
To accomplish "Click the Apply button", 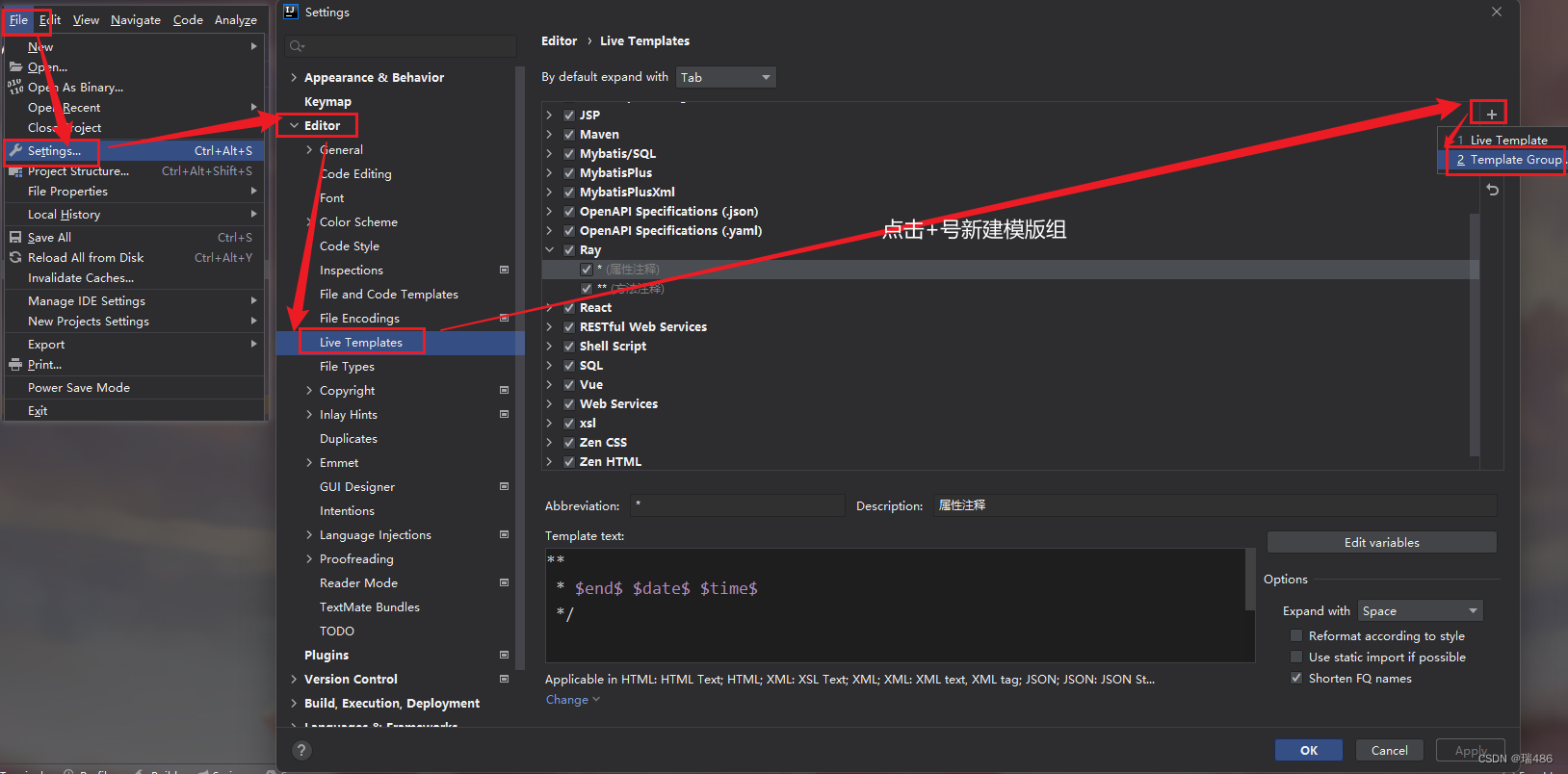I will [x=1470, y=750].
